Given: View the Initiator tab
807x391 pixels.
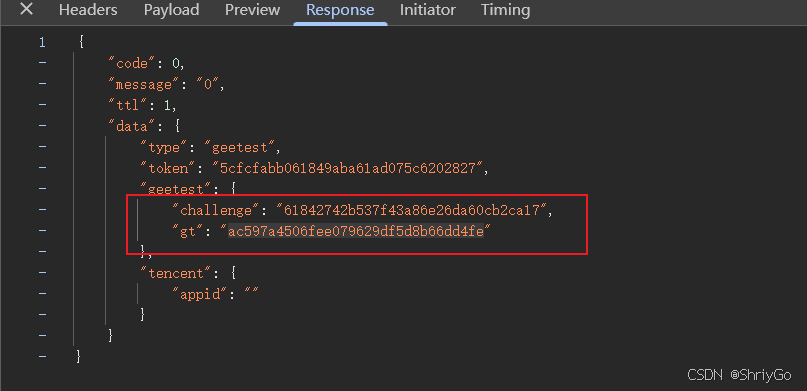Looking at the screenshot, I should (x=428, y=10).
